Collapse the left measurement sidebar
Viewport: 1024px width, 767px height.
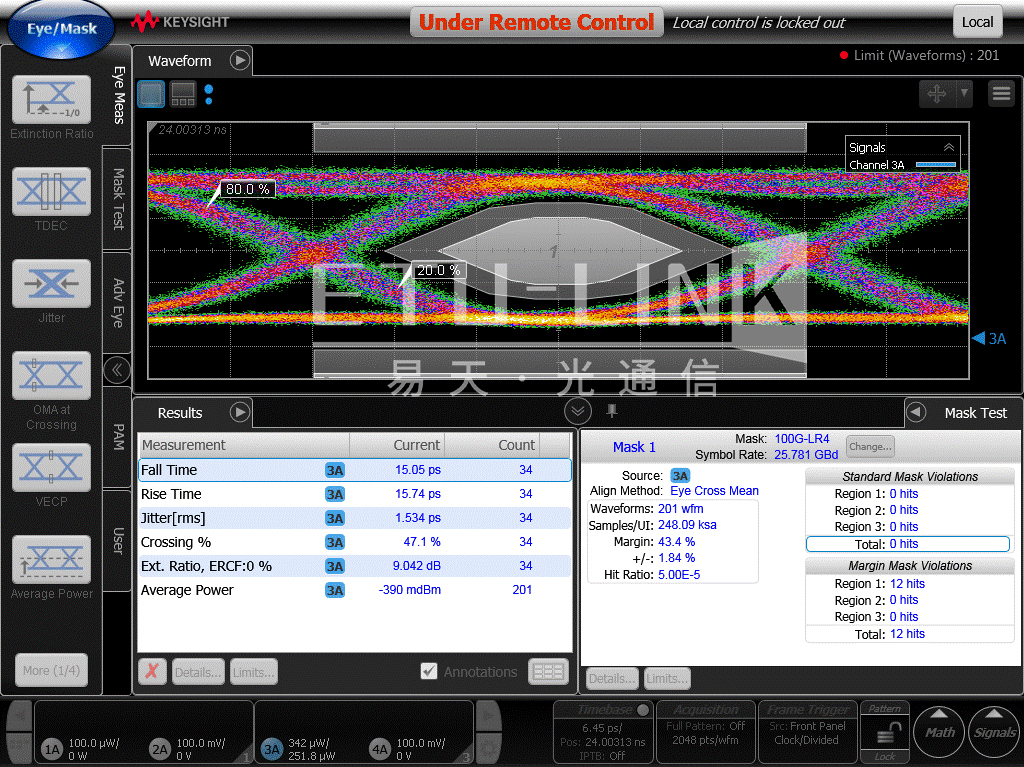pyautogui.click(x=117, y=370)
